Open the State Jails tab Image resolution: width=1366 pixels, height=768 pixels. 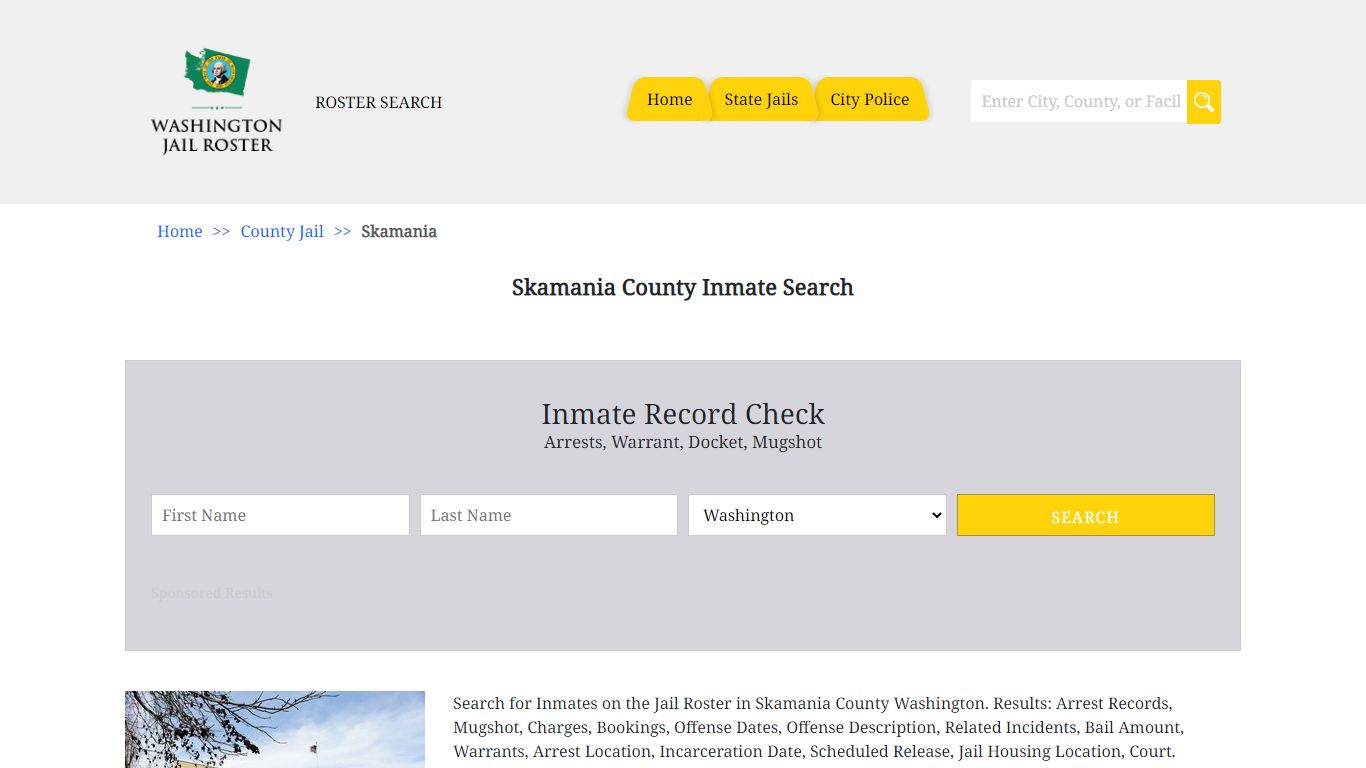(x=761, y=99)
